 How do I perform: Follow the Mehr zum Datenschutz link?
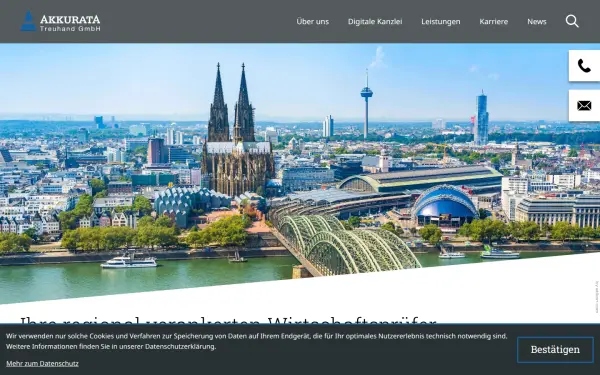tap(42, 364)
